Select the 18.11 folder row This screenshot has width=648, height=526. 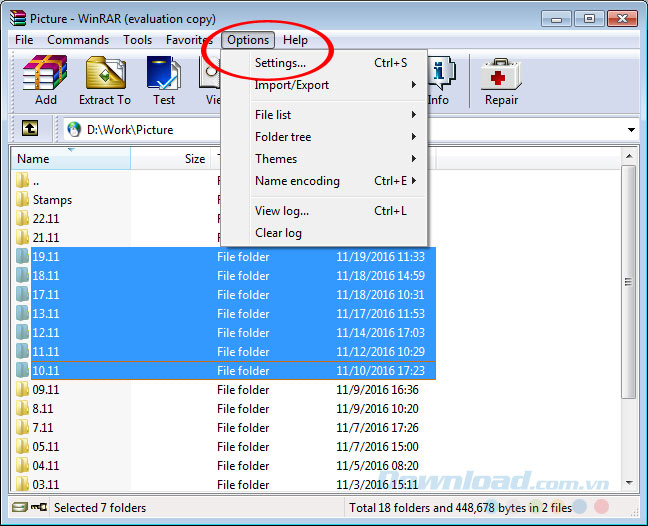226,276
